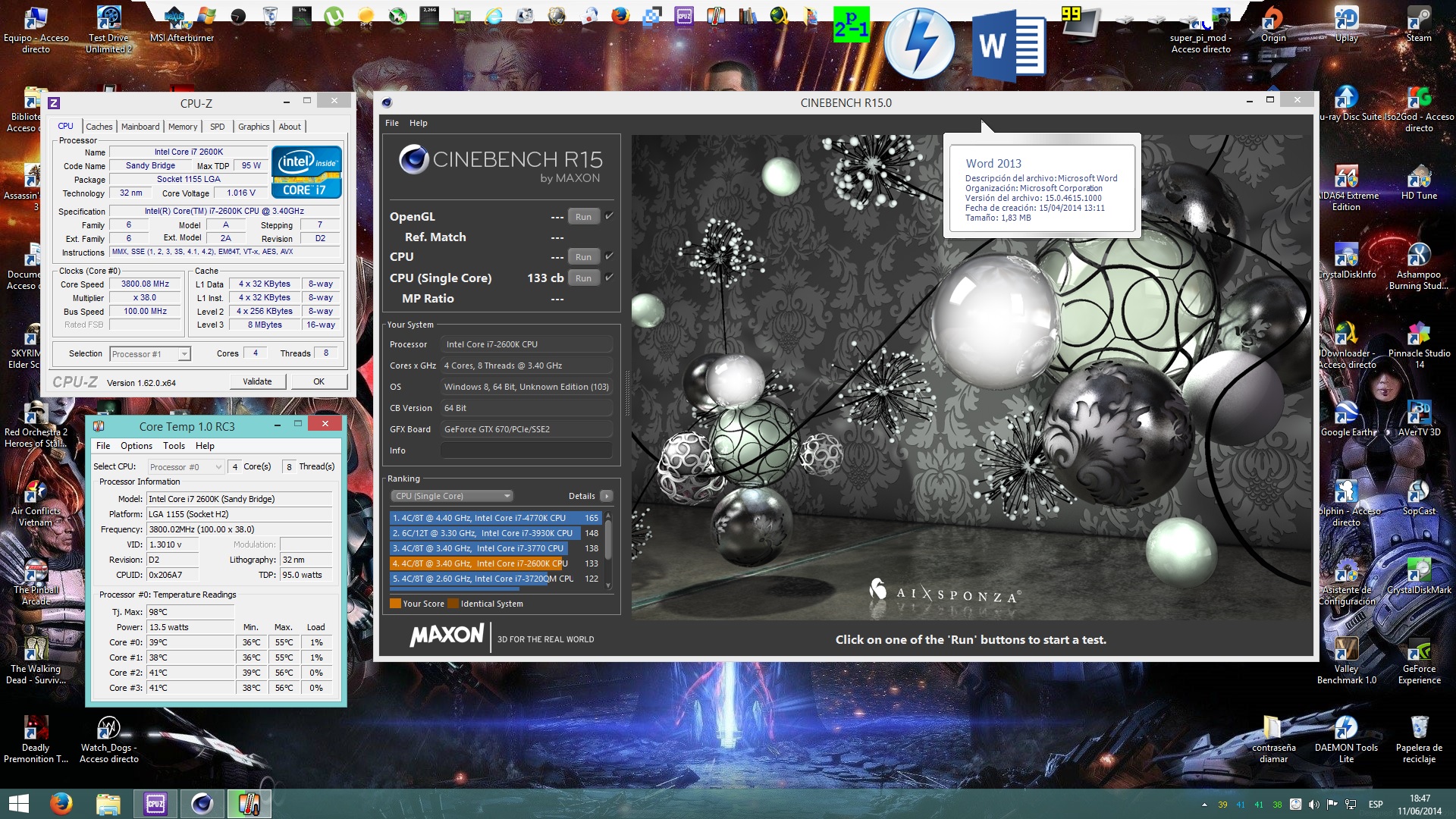Click CPU-Z taskbar button
This screenshot has height=819, width=1456.
point(155,804)
